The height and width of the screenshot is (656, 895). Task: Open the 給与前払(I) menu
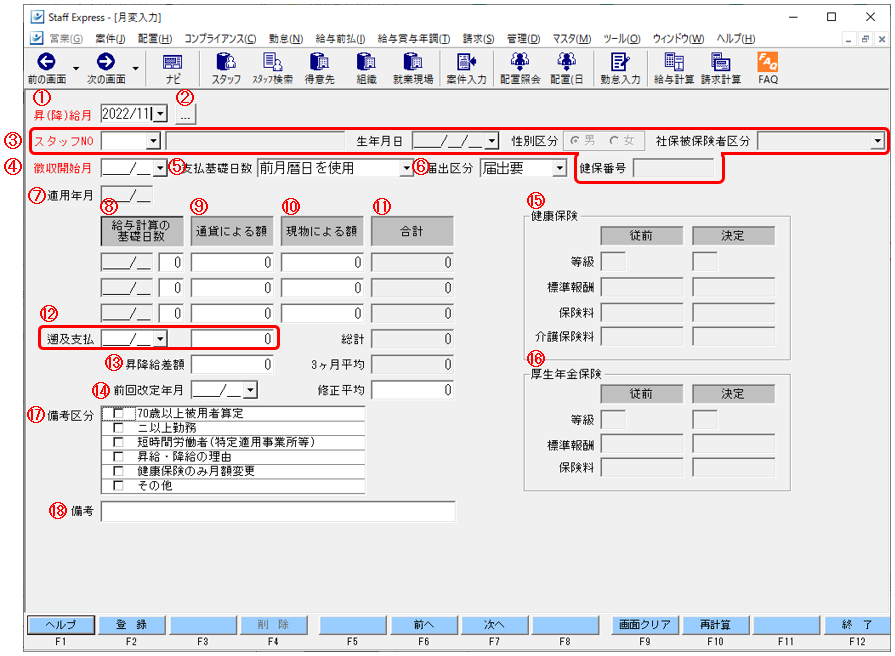(340, 39)
